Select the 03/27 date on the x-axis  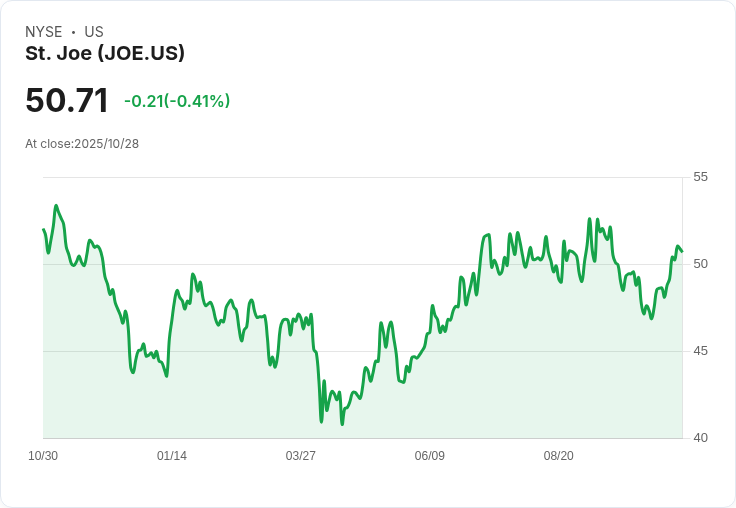point(301,456)
